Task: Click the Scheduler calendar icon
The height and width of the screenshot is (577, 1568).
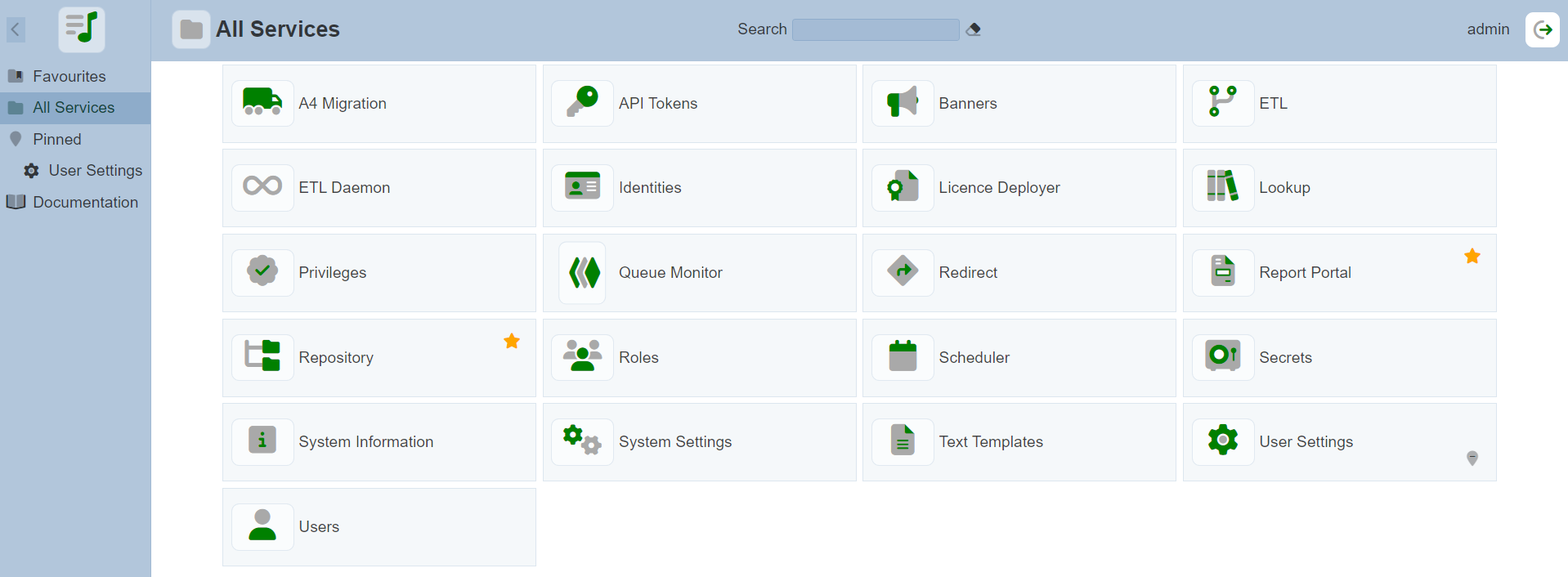Action: pos(903,356)
